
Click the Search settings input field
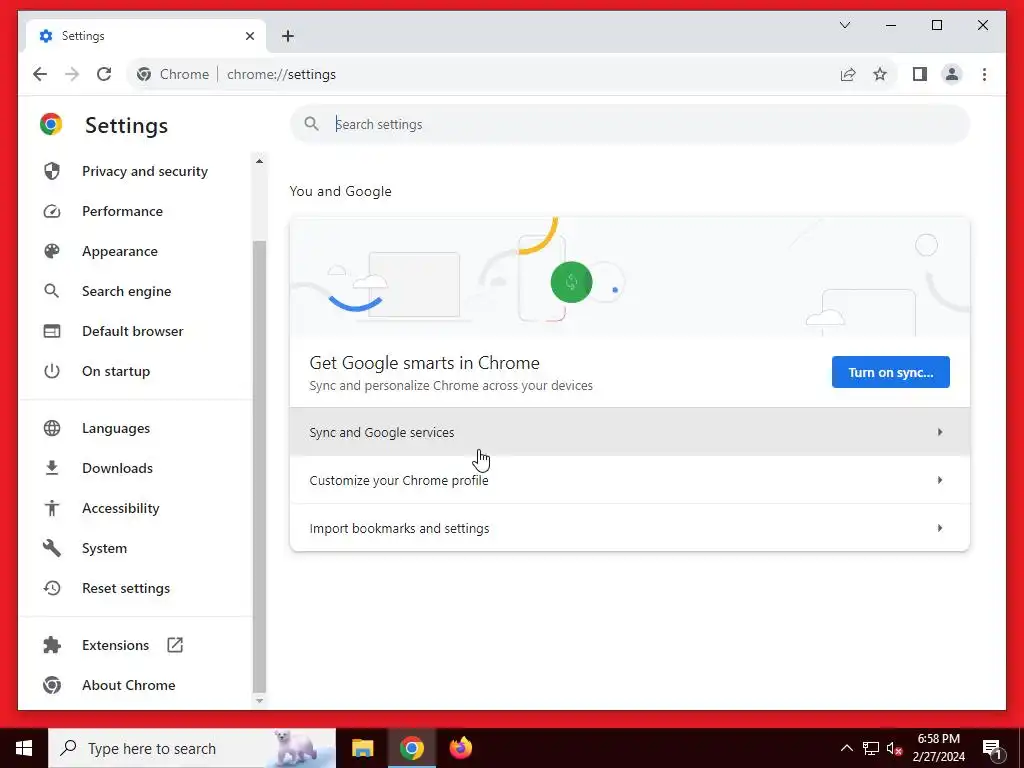(x=630, y=124)
